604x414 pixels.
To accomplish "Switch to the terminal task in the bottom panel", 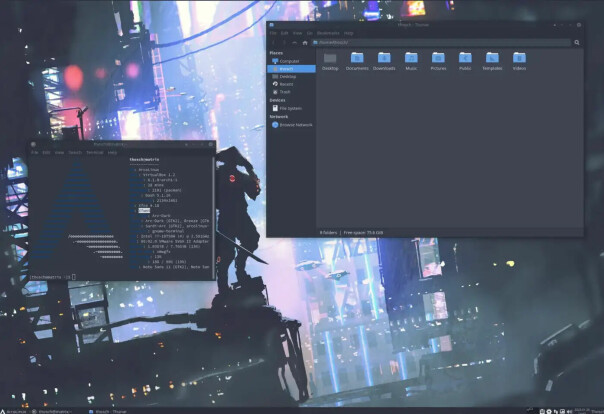I will tap(52, 411).
